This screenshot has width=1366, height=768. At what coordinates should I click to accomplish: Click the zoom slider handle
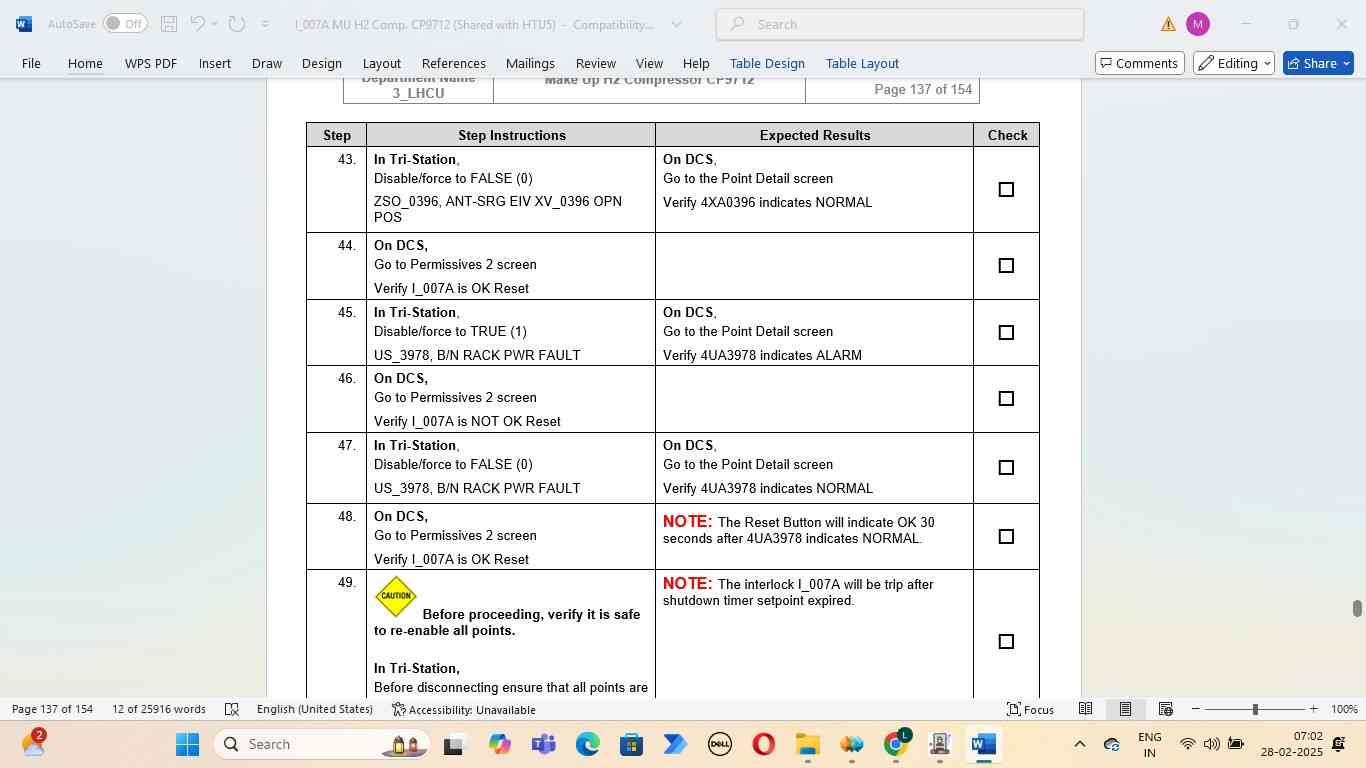(1255, 709)
